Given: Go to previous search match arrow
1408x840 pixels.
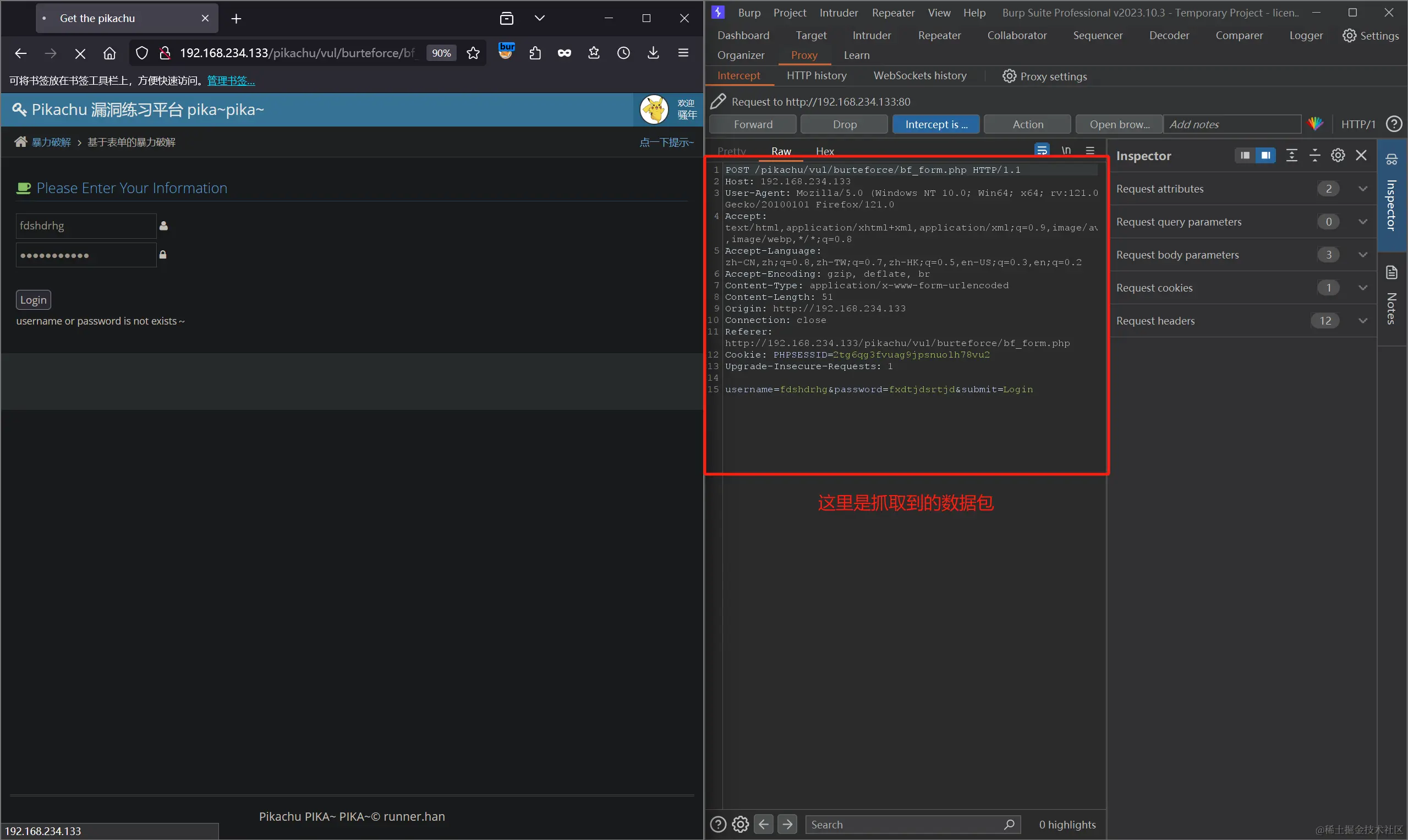Looking at the screenshot, I should point(763,825).
